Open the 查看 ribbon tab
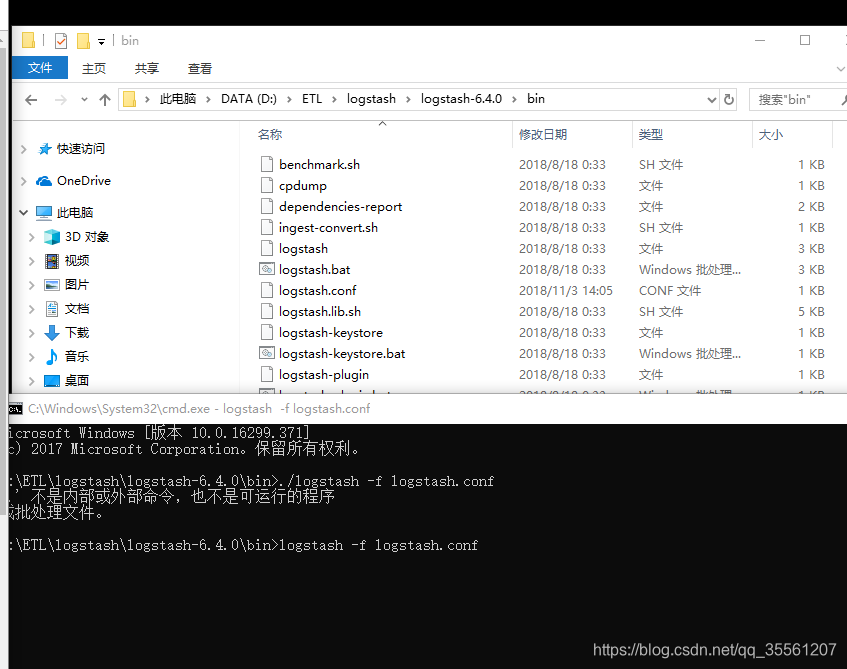847x669 pixels. click(x=199, y=69)
